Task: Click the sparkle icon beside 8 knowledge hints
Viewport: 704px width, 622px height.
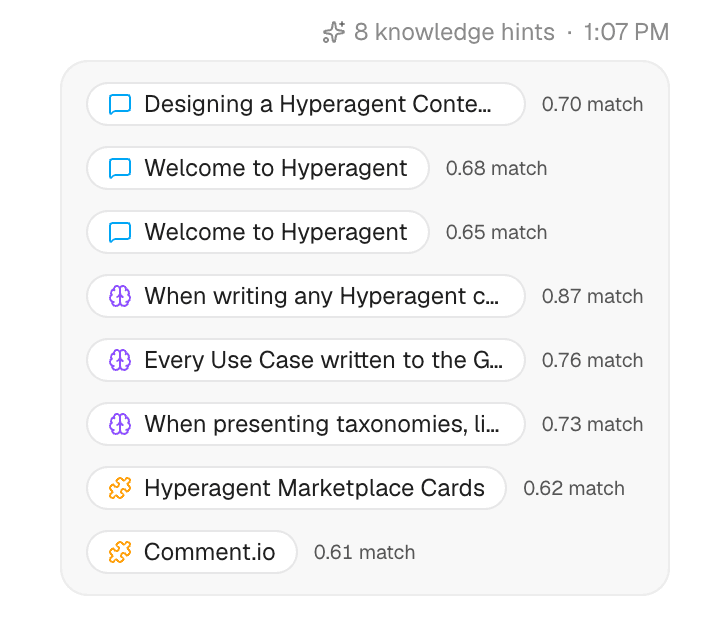Action: (334, 32)
